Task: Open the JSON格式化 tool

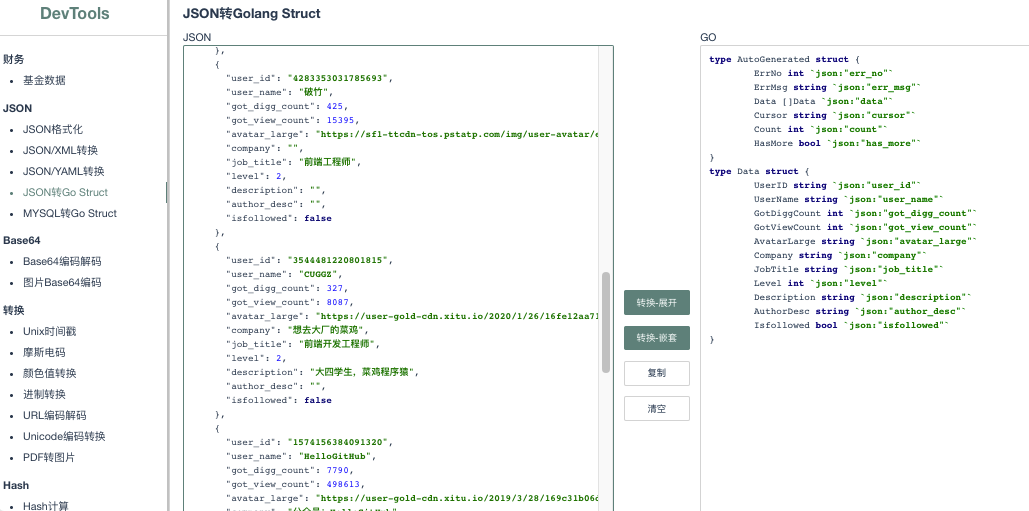Action: point(53,130)
